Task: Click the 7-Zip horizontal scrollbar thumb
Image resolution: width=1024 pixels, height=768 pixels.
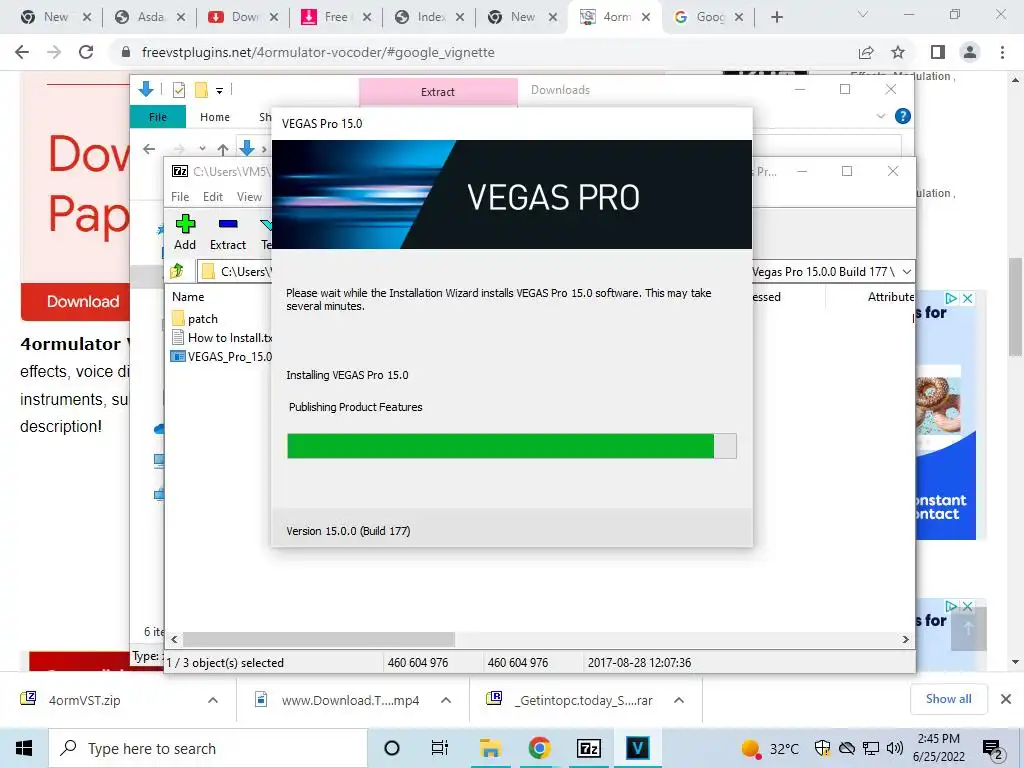Action: [319, 639]
